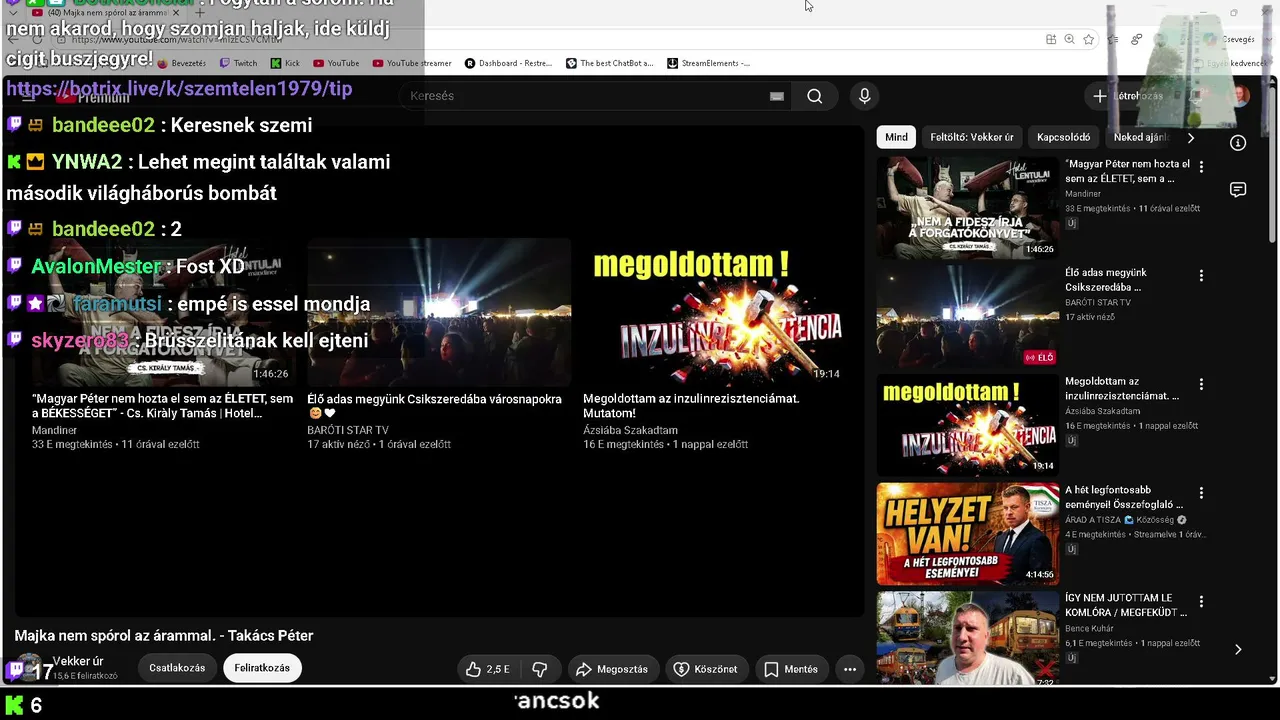Click the Feliratkozás (Subscribe) button
The height and width of the screenshot is (720, 1280).
pos(262,668)
